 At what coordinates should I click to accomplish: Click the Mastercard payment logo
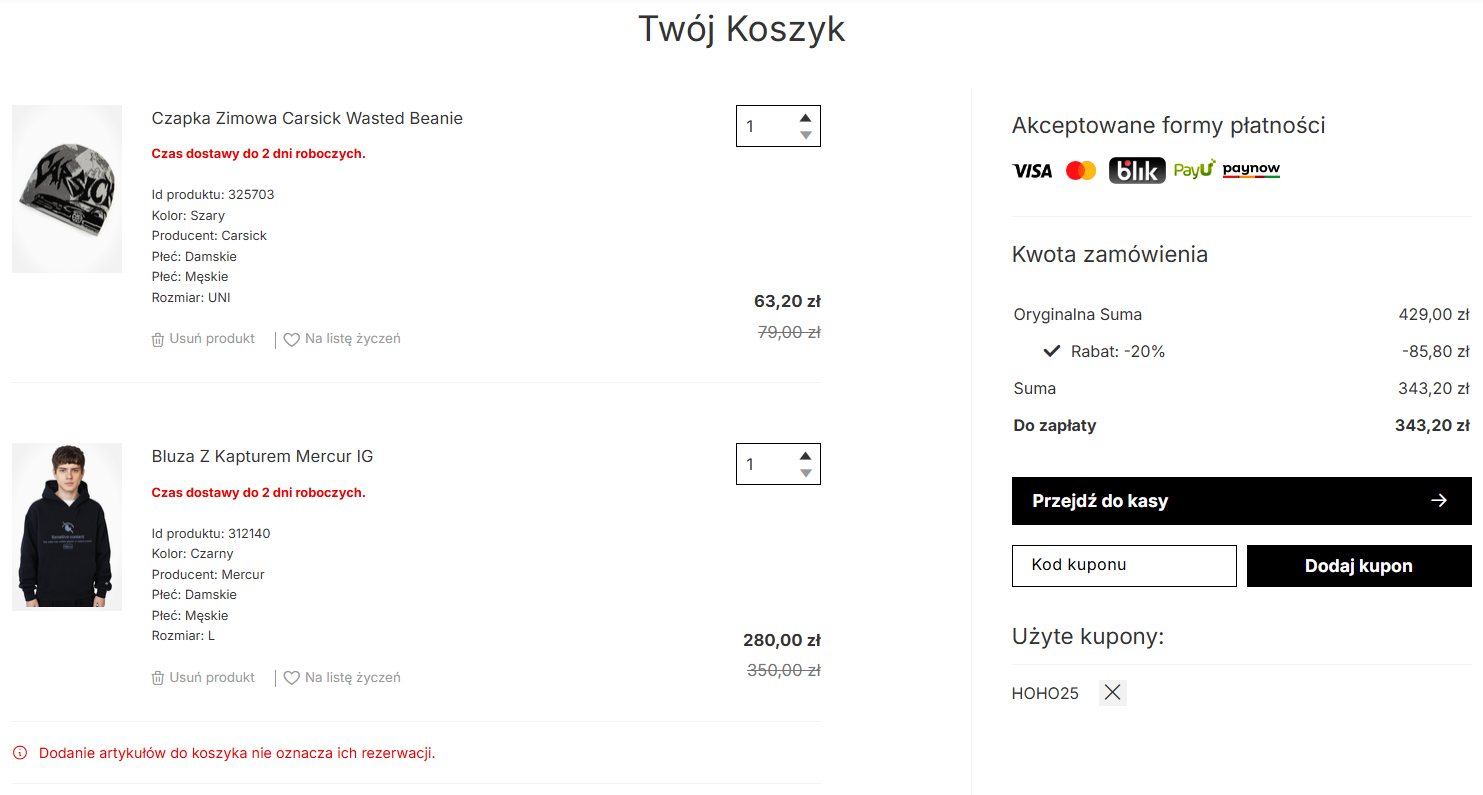pos(1081,171)
